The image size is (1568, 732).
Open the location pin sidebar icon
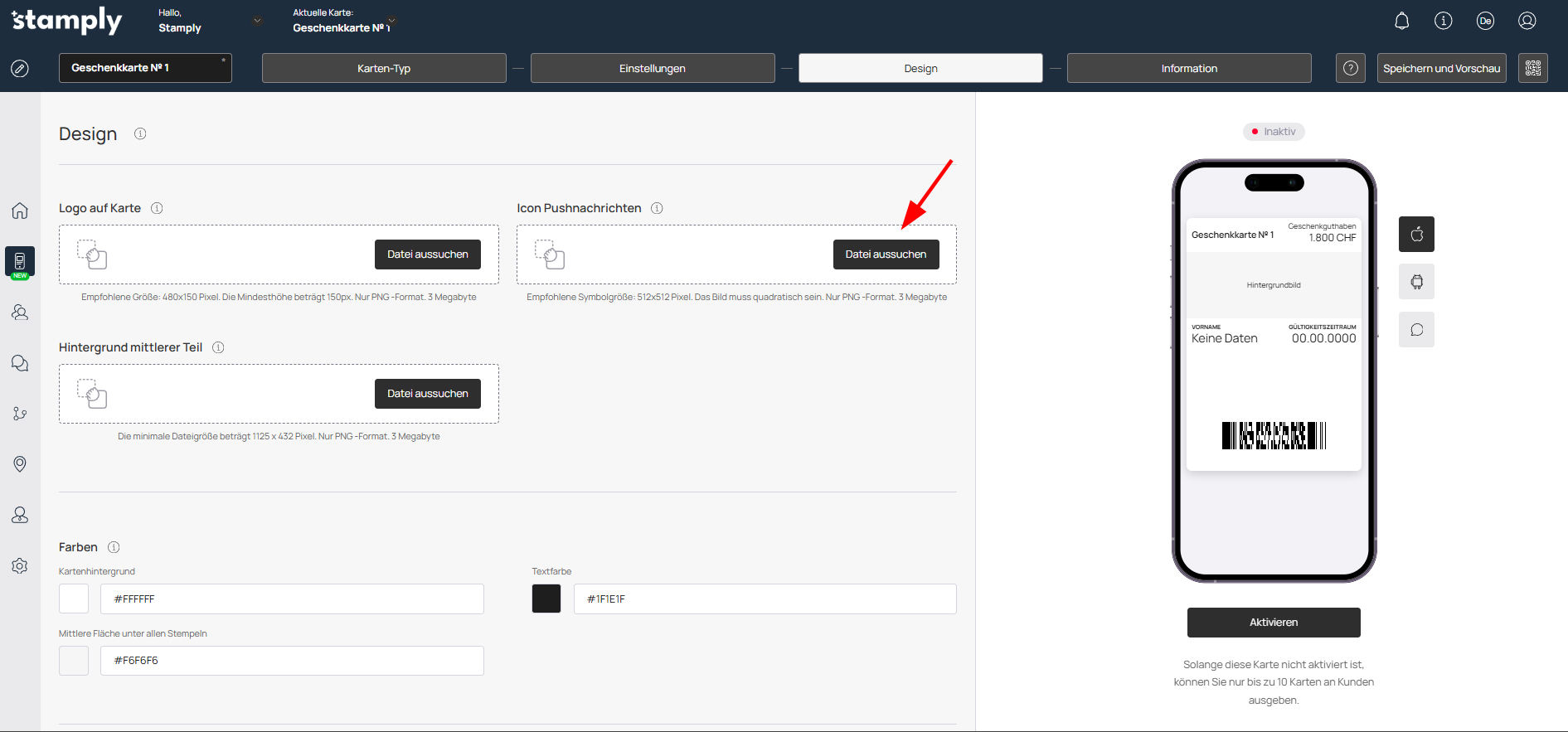[x=20, y=464]
